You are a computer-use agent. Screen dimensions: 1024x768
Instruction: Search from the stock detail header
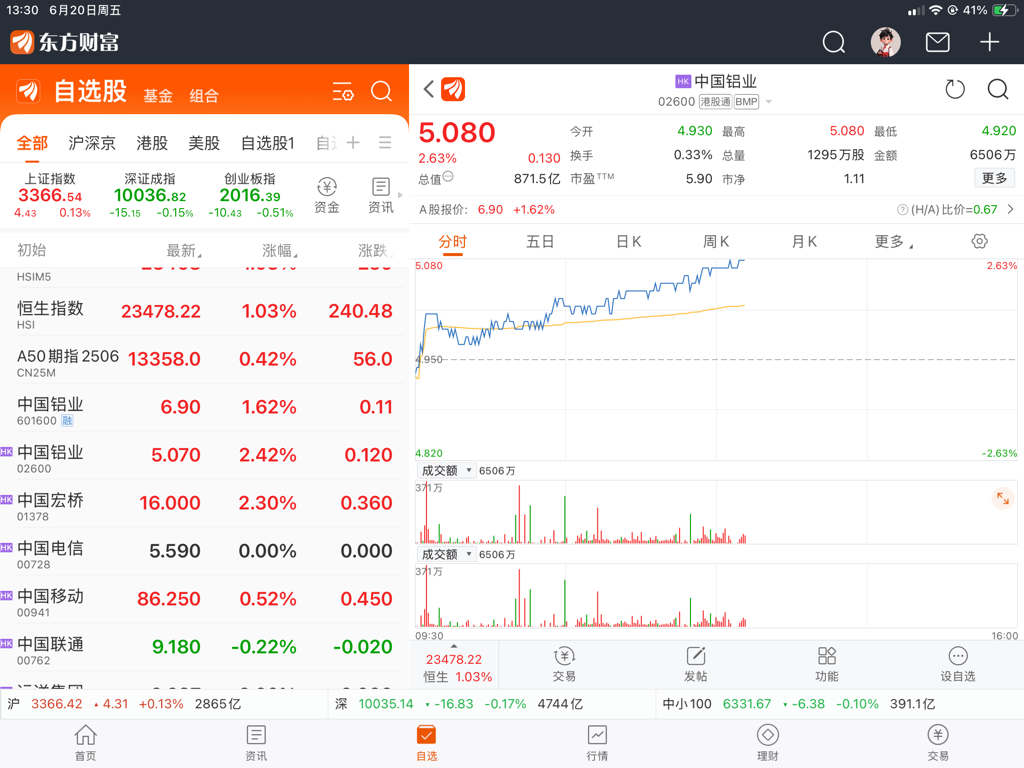point(998,89)
